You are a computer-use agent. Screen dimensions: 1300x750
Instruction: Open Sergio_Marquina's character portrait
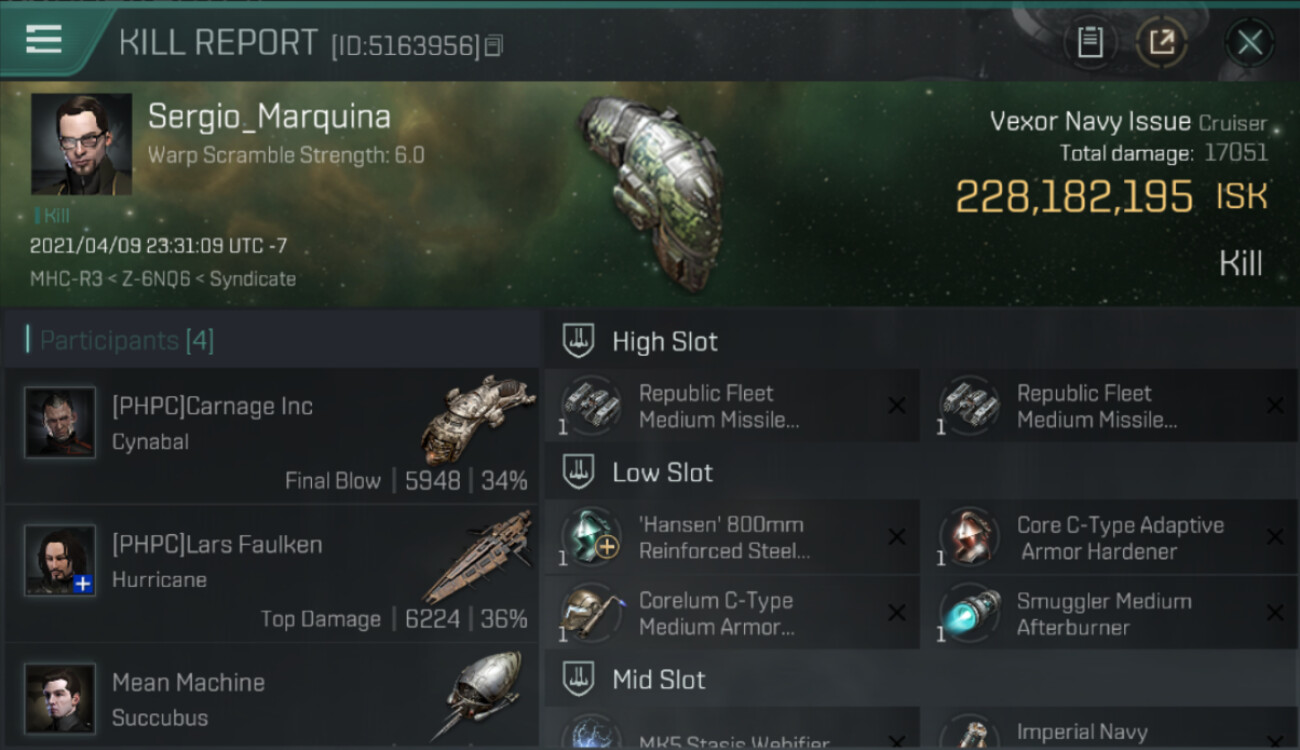(81, 144)
